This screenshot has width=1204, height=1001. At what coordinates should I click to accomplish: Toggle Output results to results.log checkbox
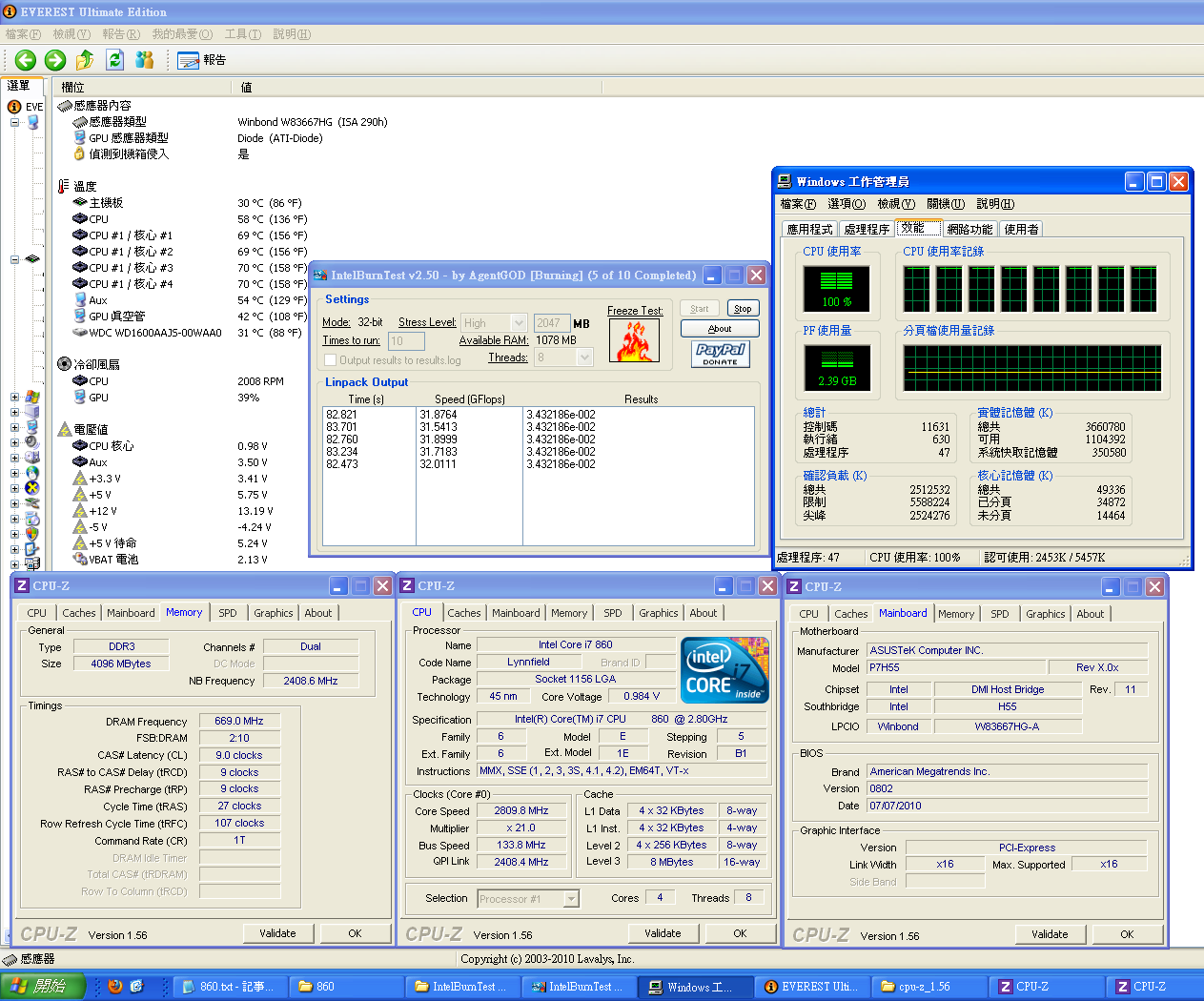330,360
